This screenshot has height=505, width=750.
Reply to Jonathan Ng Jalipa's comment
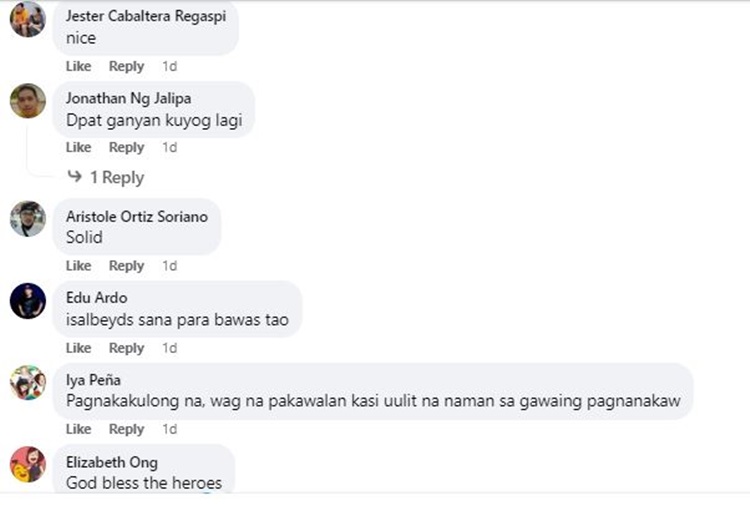pos(126,147)
